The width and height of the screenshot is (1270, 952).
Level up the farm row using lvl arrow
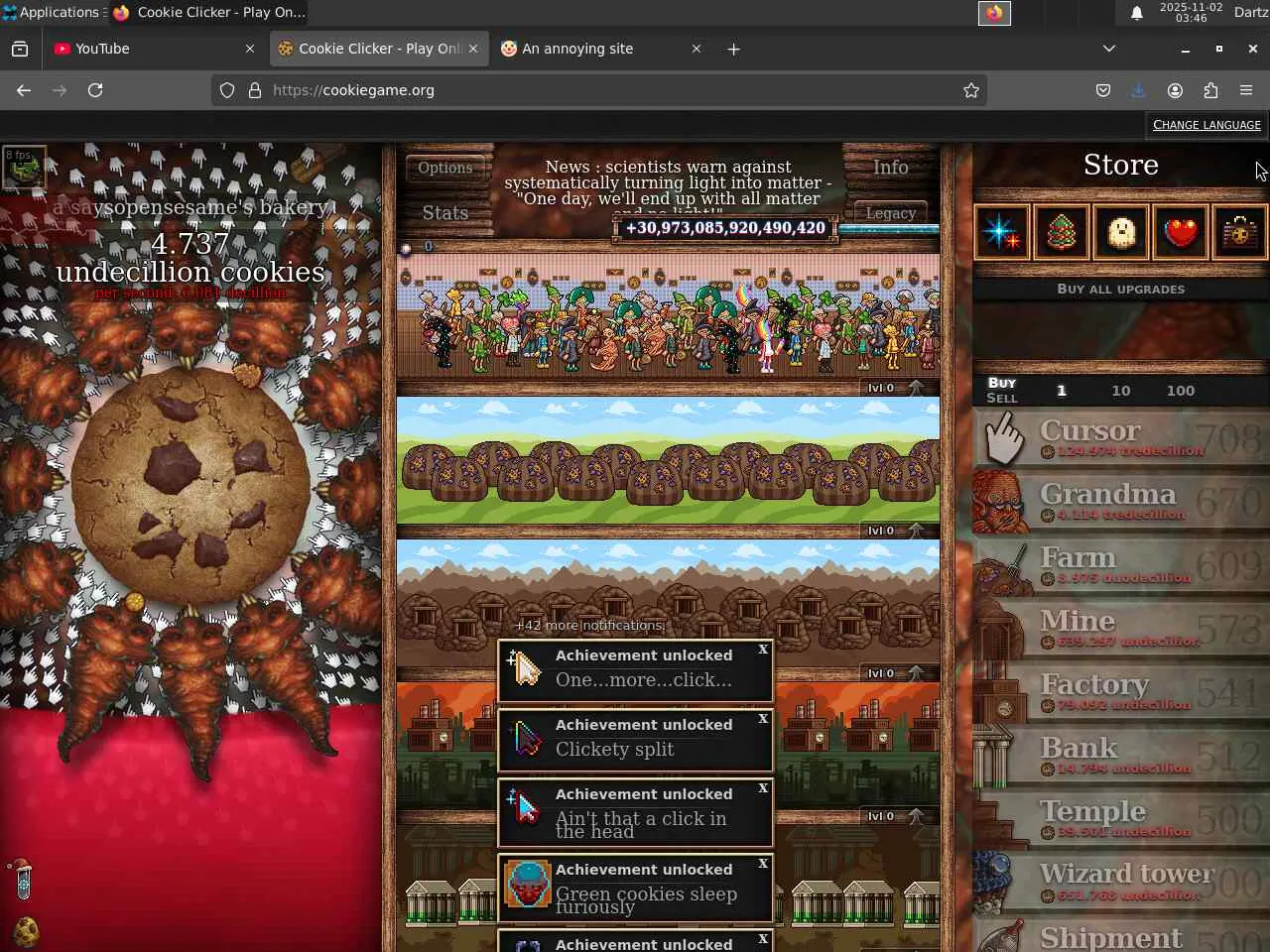[896, 531]
